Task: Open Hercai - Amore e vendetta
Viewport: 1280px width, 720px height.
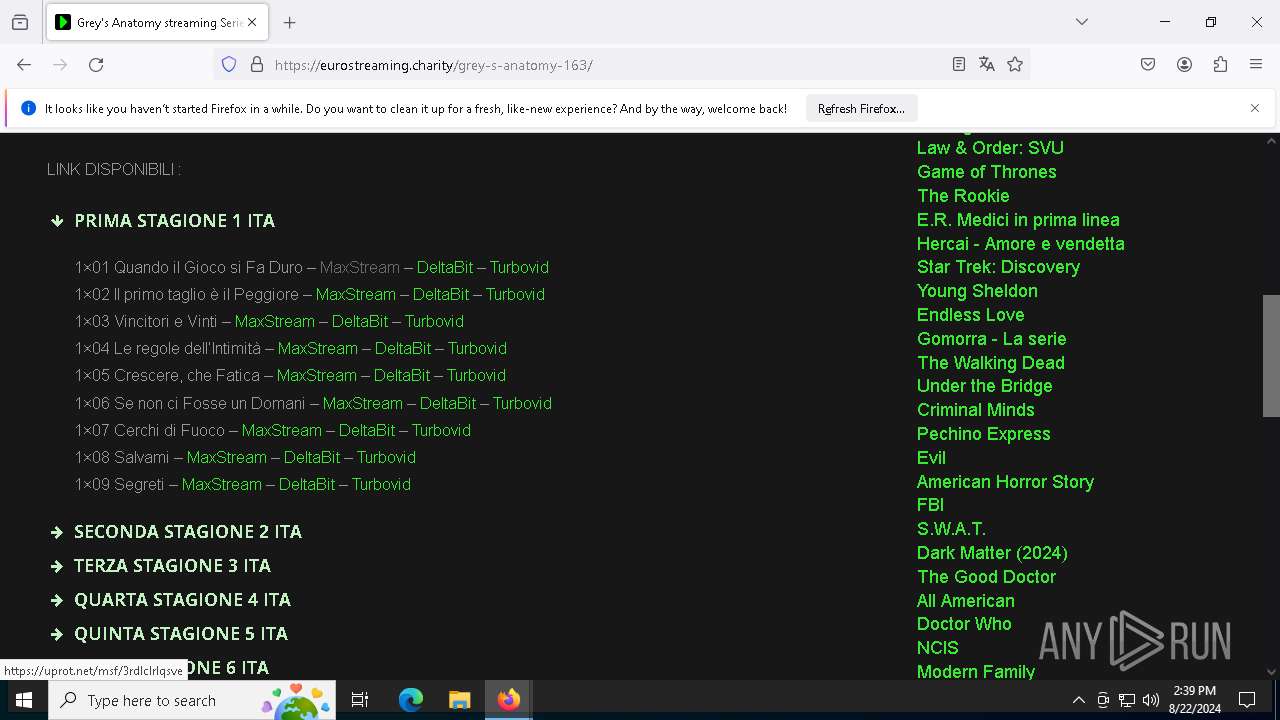Action: pyautogui.click(x=1021, y=244)
